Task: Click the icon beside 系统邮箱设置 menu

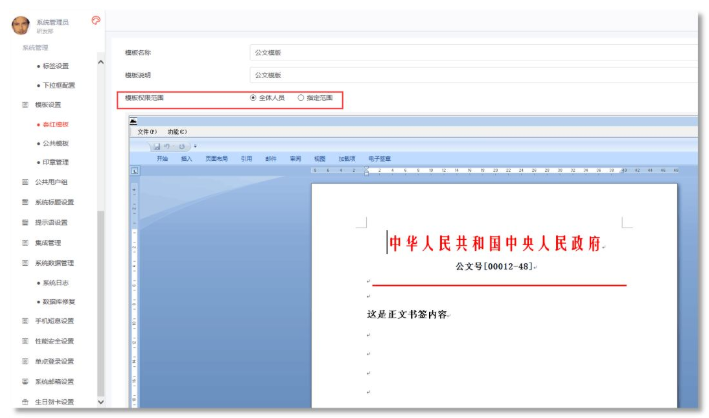Action: pos(25,381)
